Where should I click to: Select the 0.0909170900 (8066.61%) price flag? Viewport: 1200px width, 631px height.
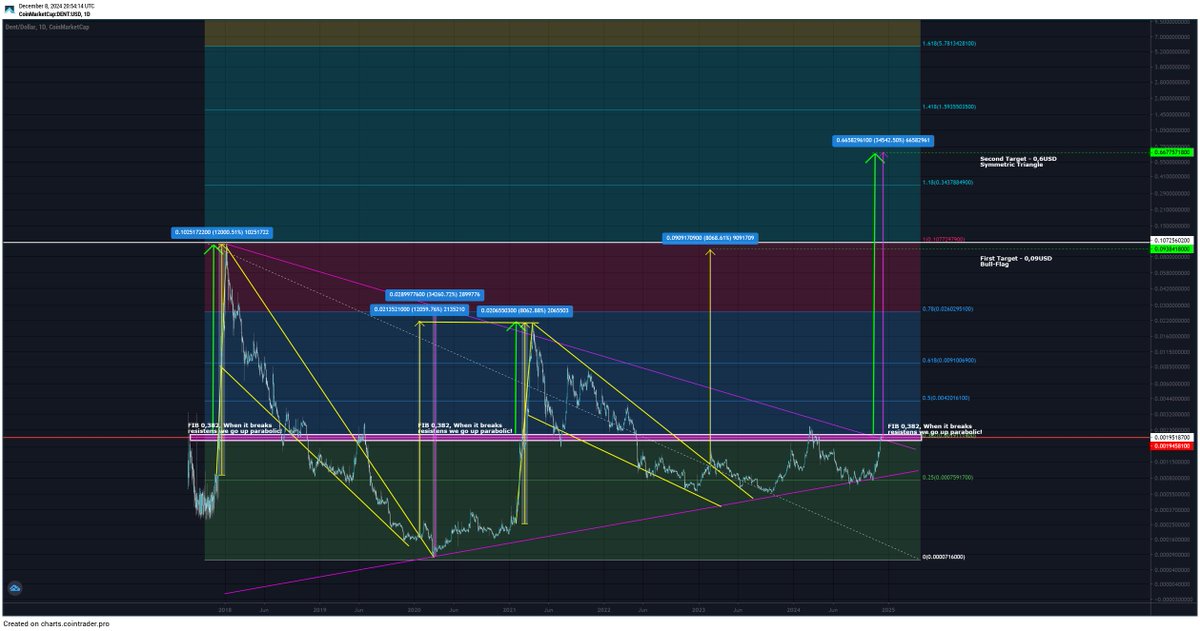coord(711,236)
